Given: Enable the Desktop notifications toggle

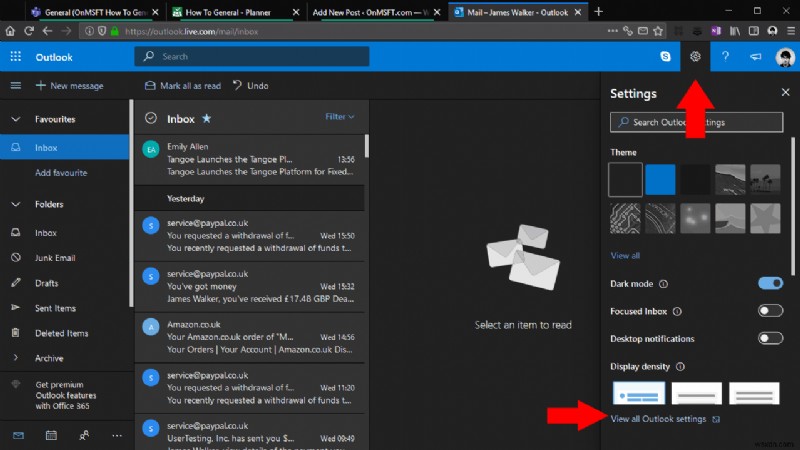Looking at the screenshot, I should point(770,338).
